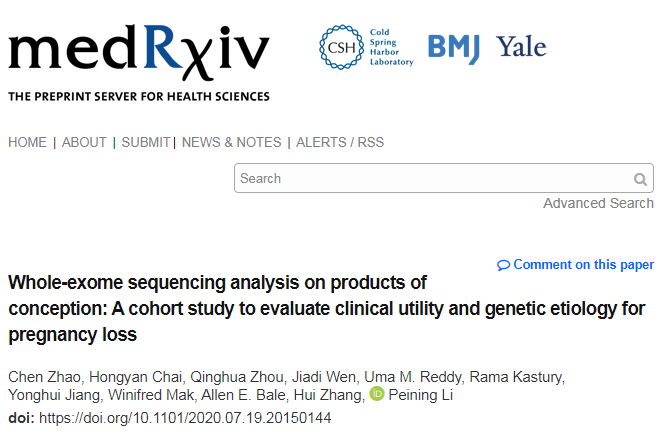Open Peining Li's ORCID iD icon
Image resolution: width=660 pixels, height=435 pixels.
(377, 394)
